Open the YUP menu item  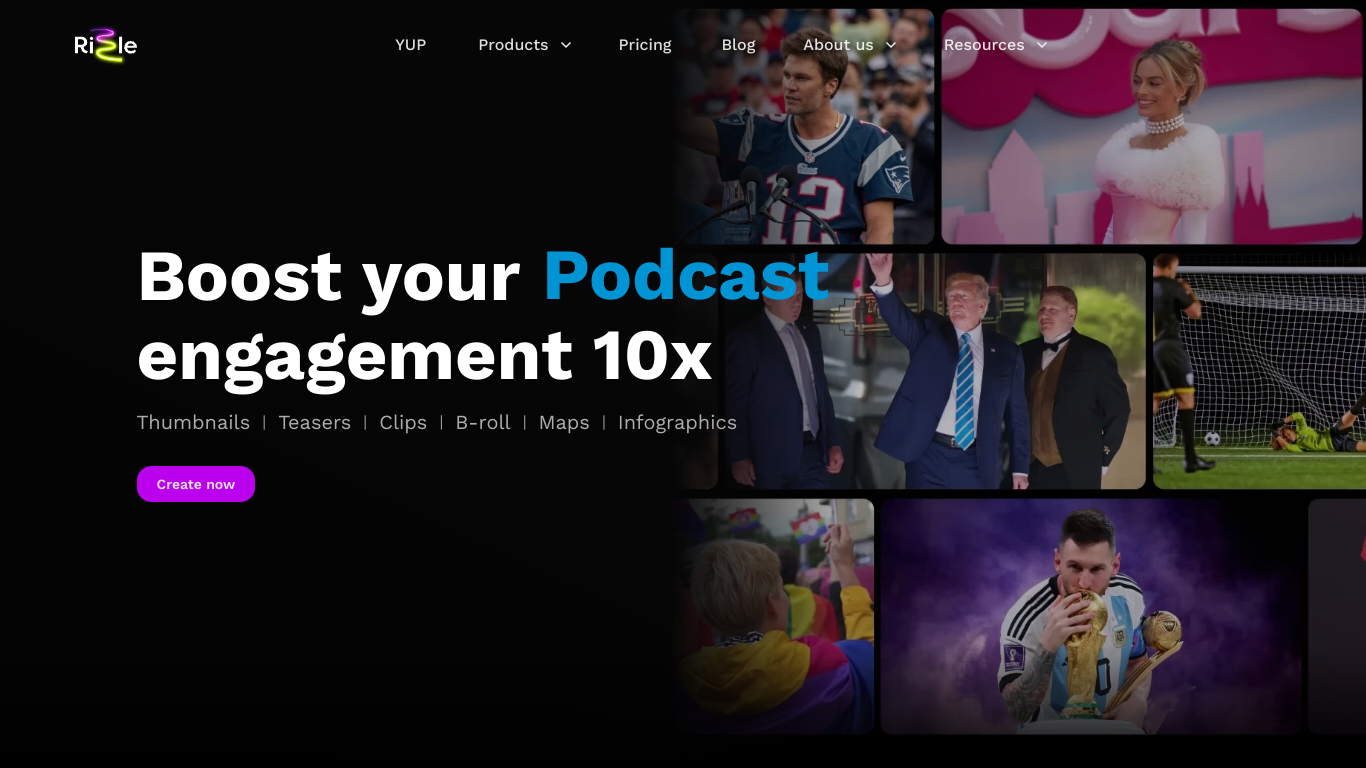pyautogui.click(x=410, y=45)
